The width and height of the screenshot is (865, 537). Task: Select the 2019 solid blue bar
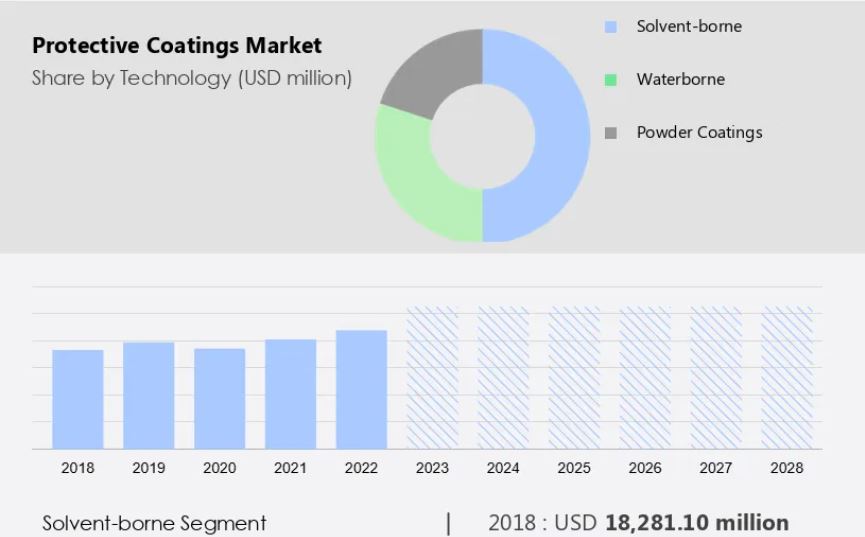149,395
